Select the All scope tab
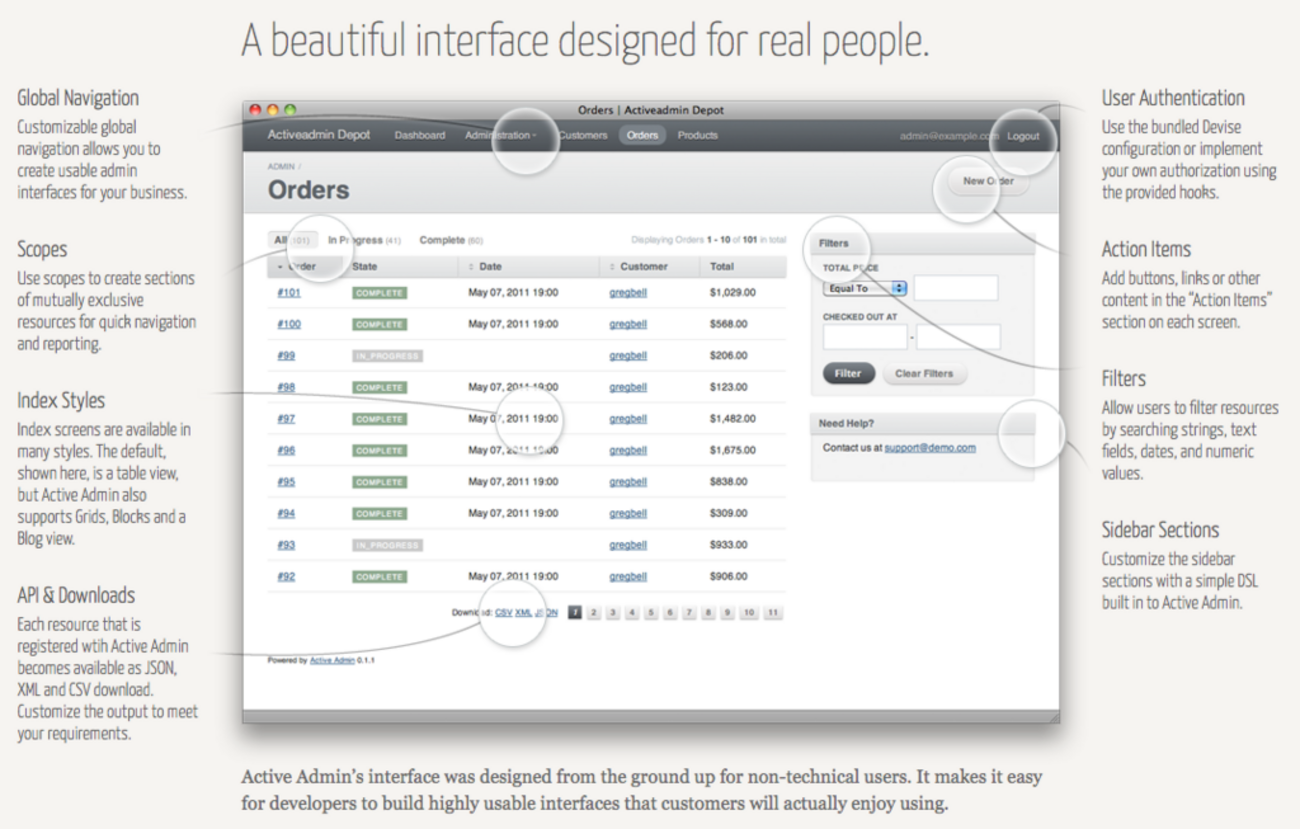Screen dimensions: 1300x829 click(x=294, y=240)
